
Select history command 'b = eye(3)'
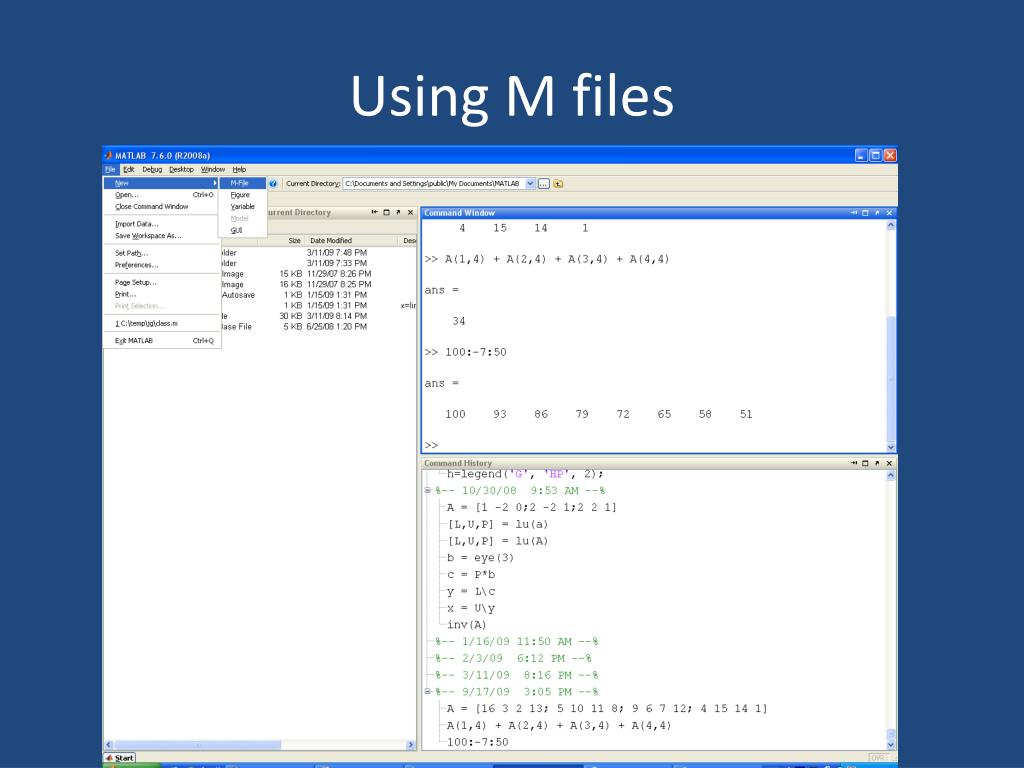[481, 558]
